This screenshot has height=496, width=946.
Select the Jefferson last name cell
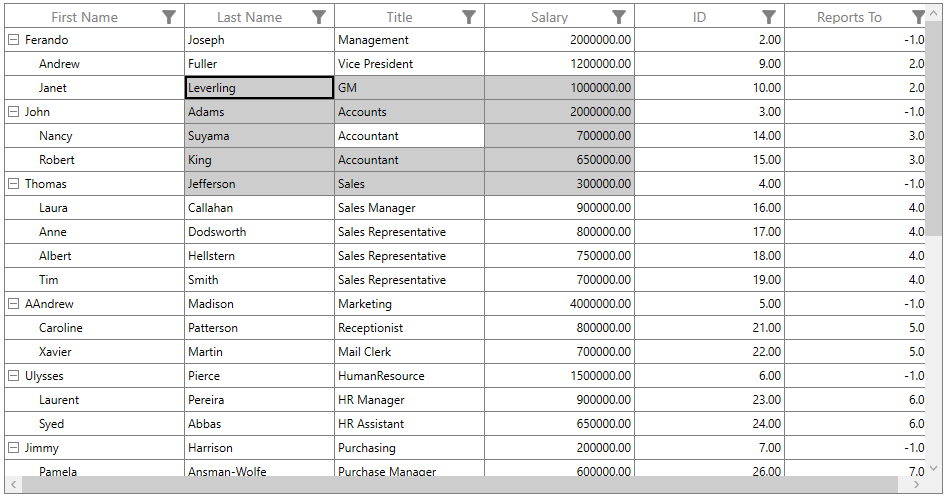(259, 183)
